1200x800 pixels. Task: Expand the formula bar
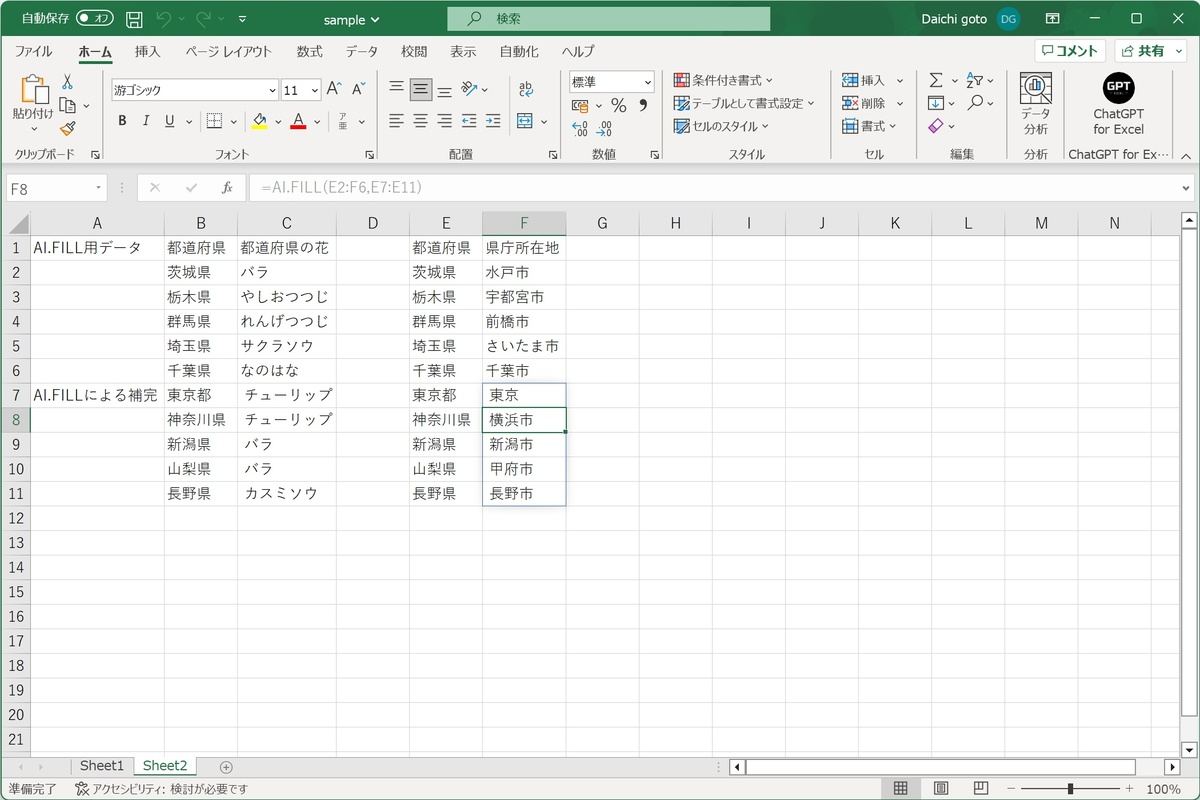click(x=1186, y=187)
